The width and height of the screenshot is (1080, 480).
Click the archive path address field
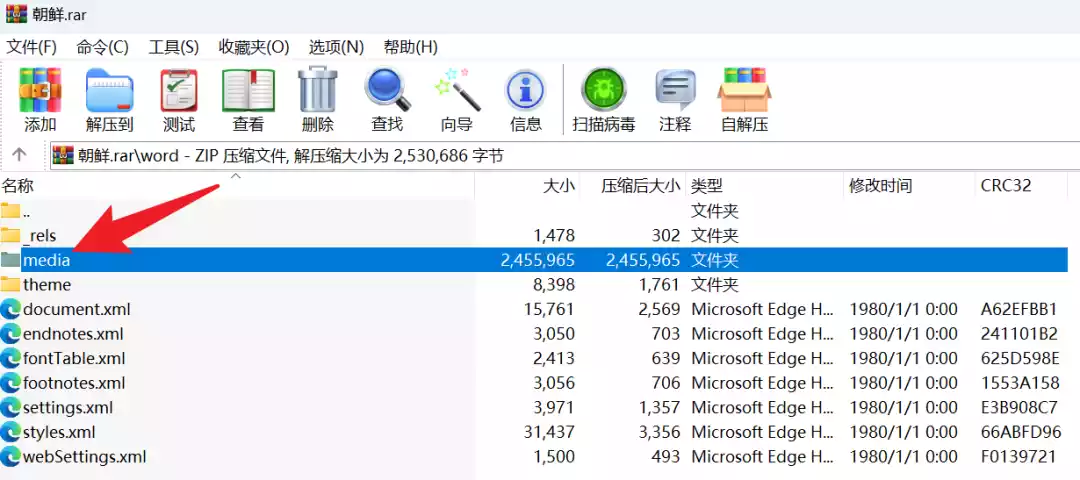point(560,155)
